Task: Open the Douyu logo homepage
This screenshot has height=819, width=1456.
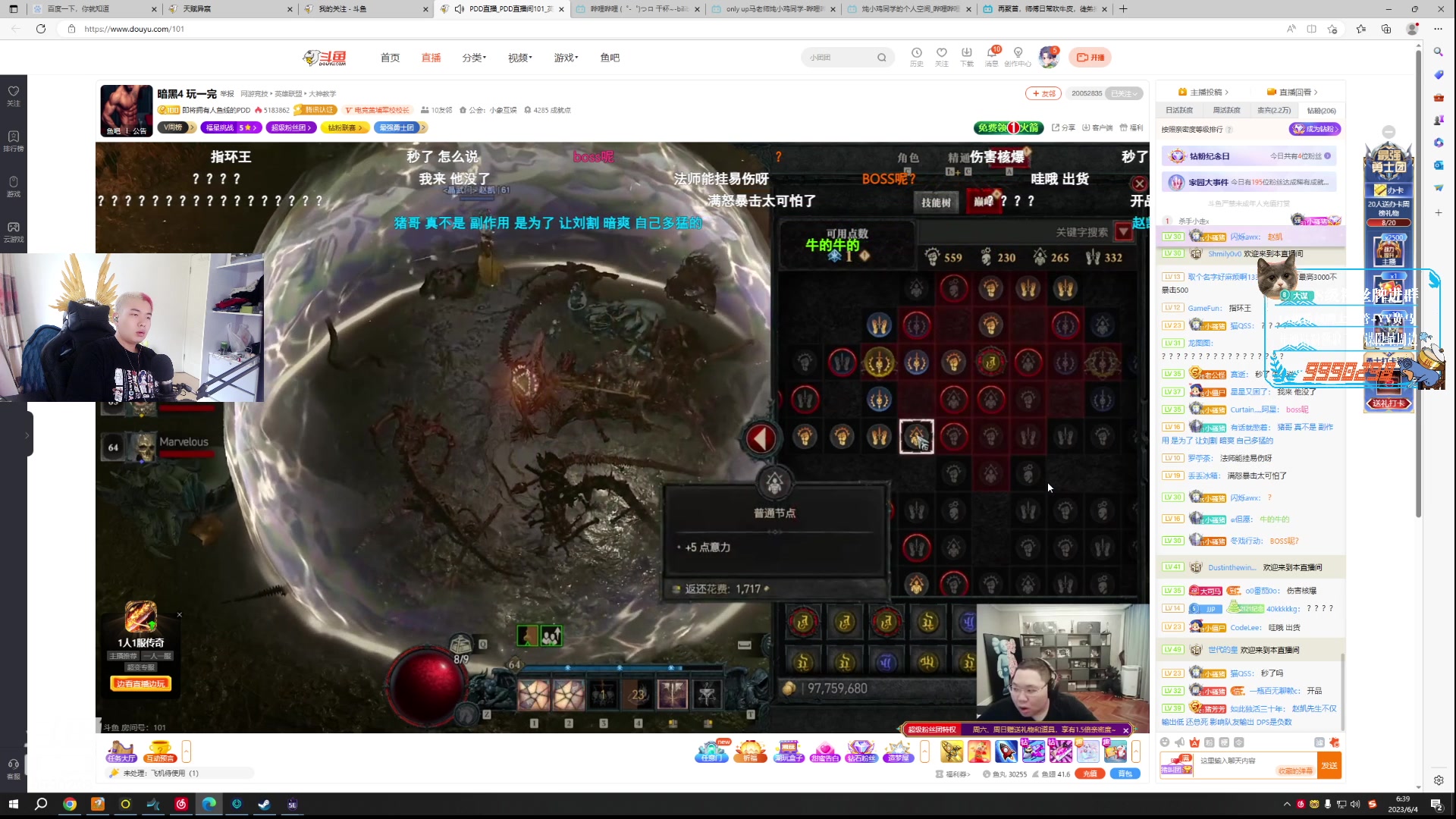Action: coord(325,58)
